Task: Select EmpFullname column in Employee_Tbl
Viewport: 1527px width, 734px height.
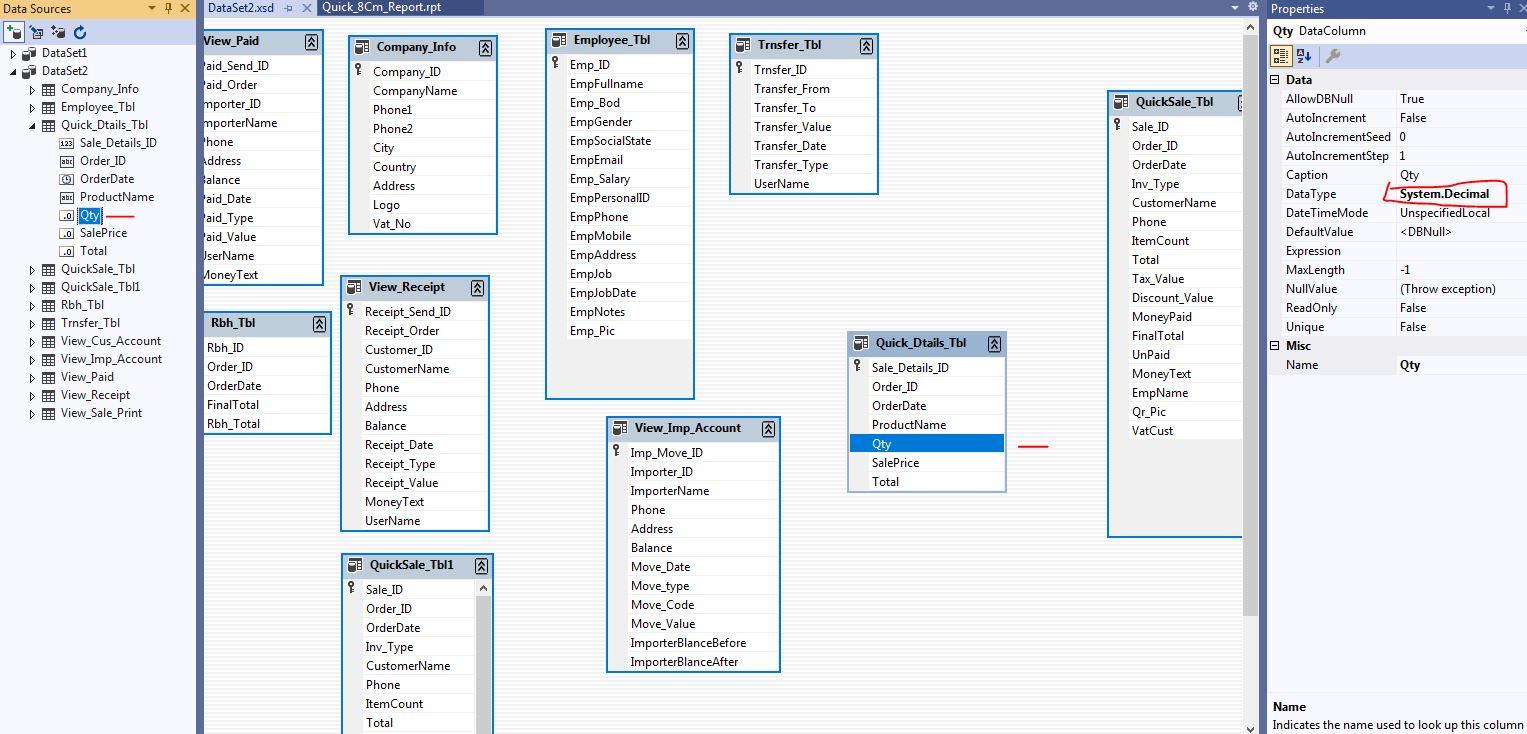Action: click(x=606, y=84)
